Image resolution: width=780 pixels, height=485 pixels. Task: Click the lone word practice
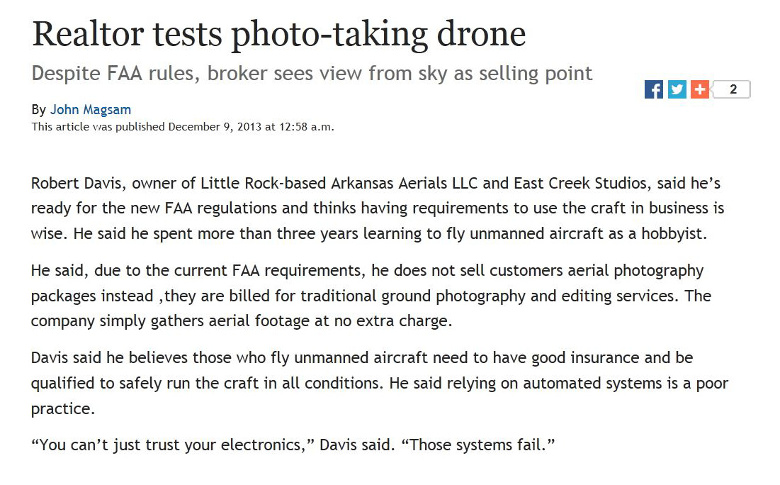[63, 409]
